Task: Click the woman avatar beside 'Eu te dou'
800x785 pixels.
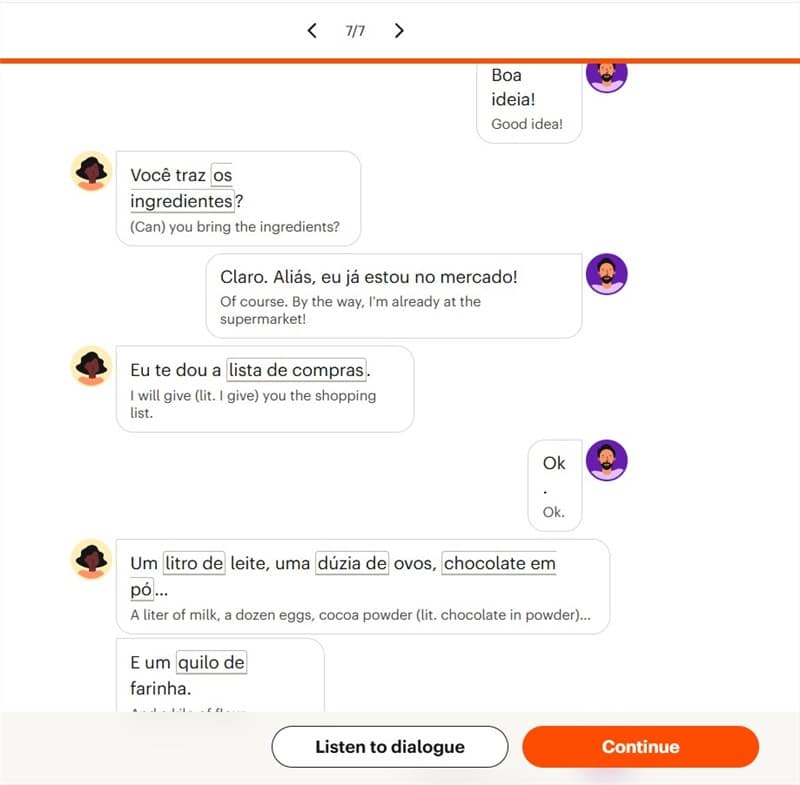Action: (x=91, y=366)
